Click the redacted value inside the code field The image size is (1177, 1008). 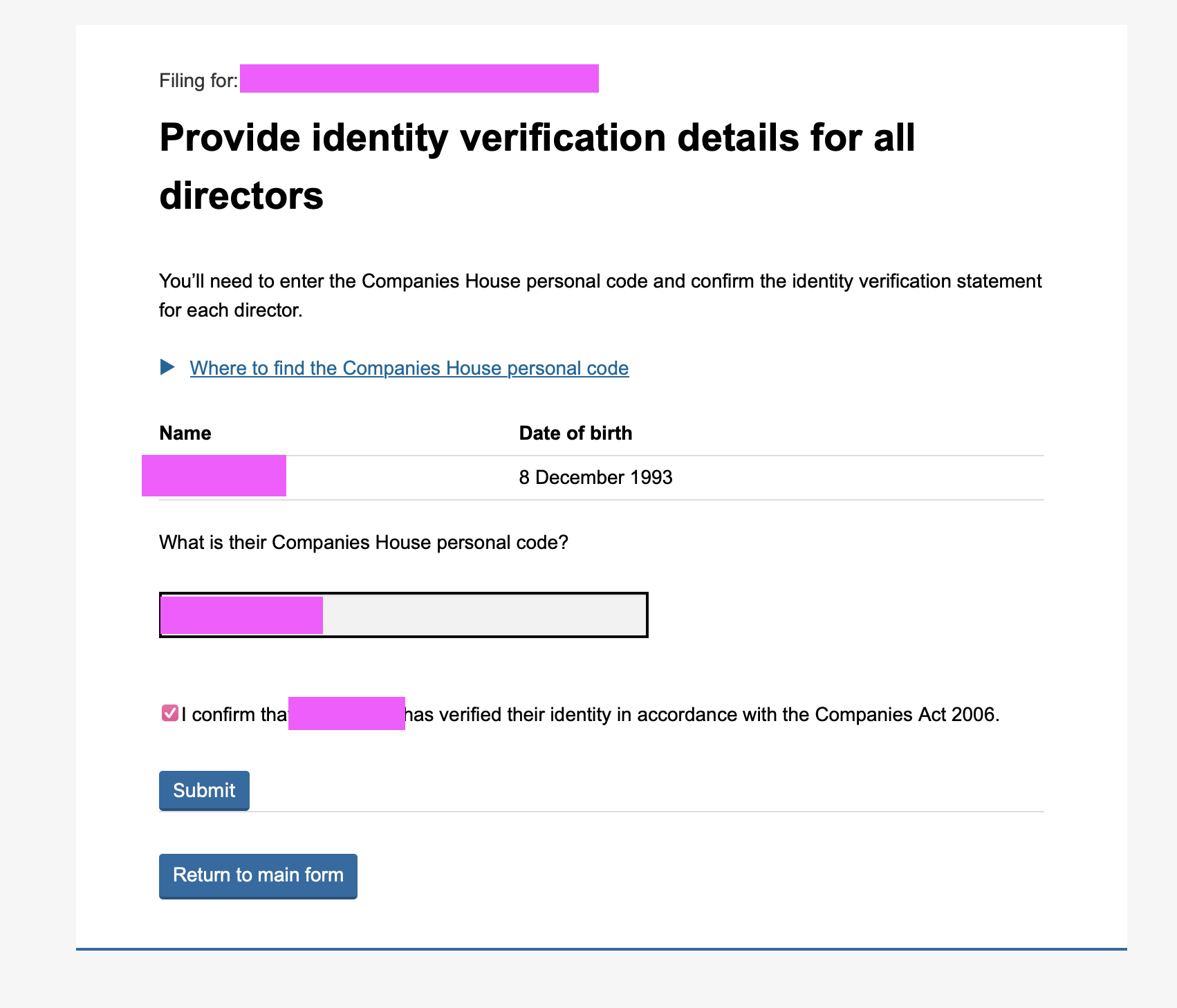(x=241, y=615)
